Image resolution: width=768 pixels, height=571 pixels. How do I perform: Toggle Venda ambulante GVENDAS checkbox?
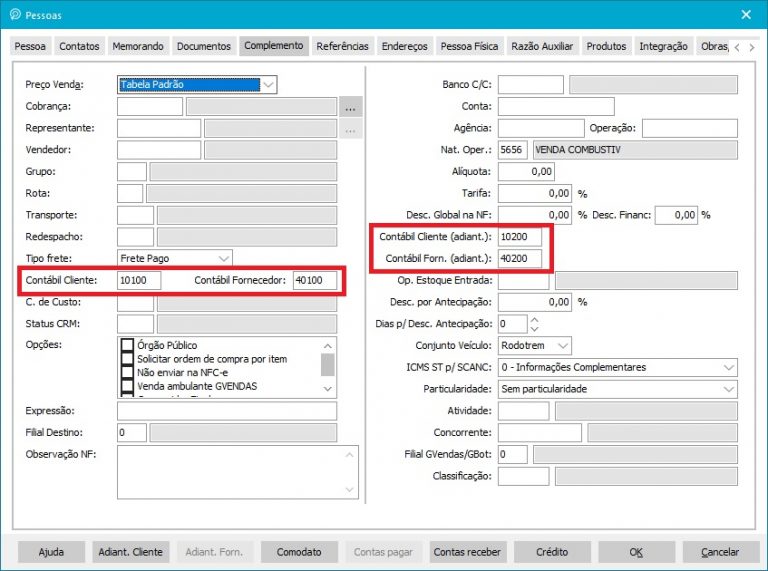127,386
